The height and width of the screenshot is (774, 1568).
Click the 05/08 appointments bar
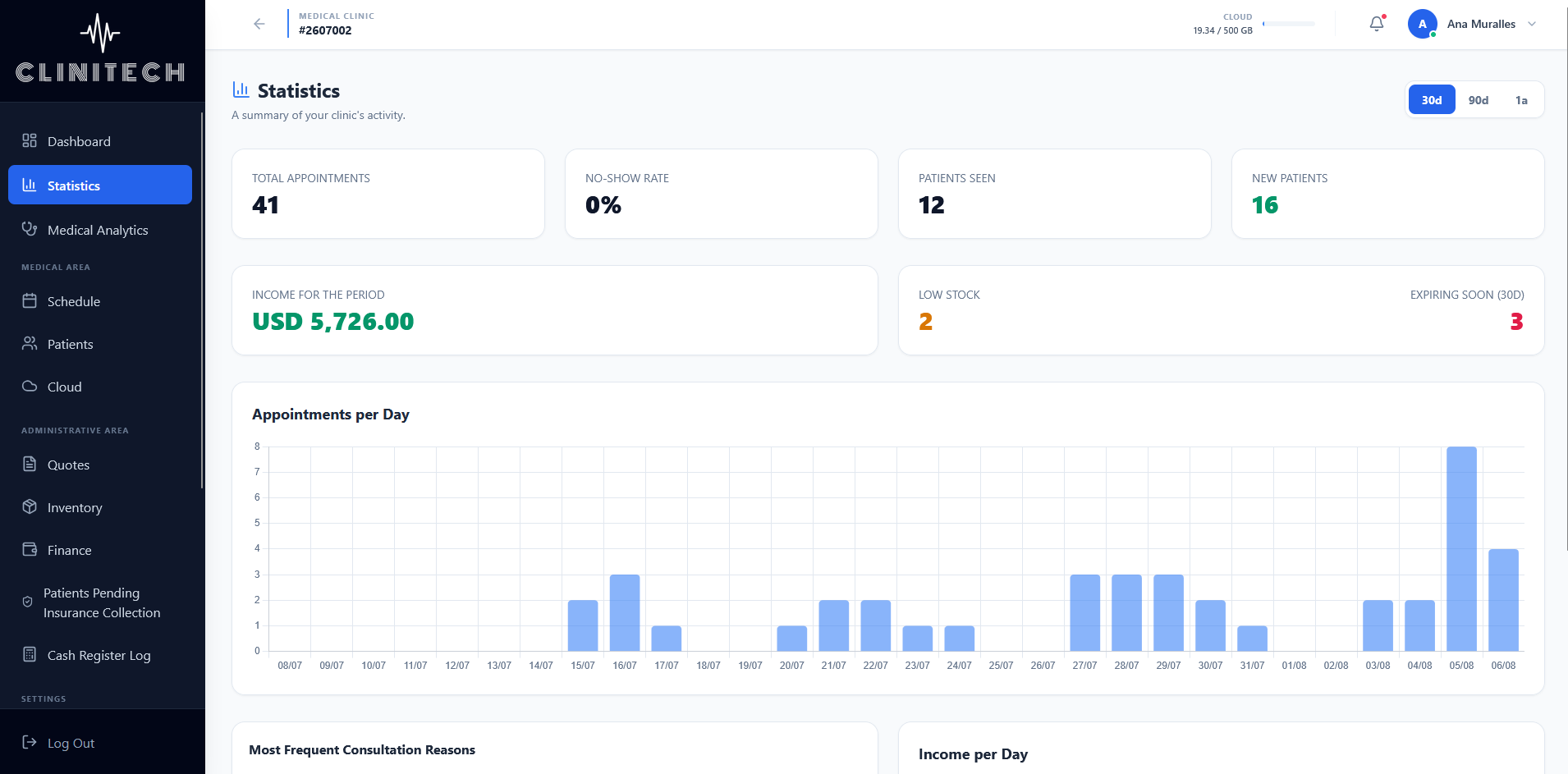click(x=1461, y=548)
